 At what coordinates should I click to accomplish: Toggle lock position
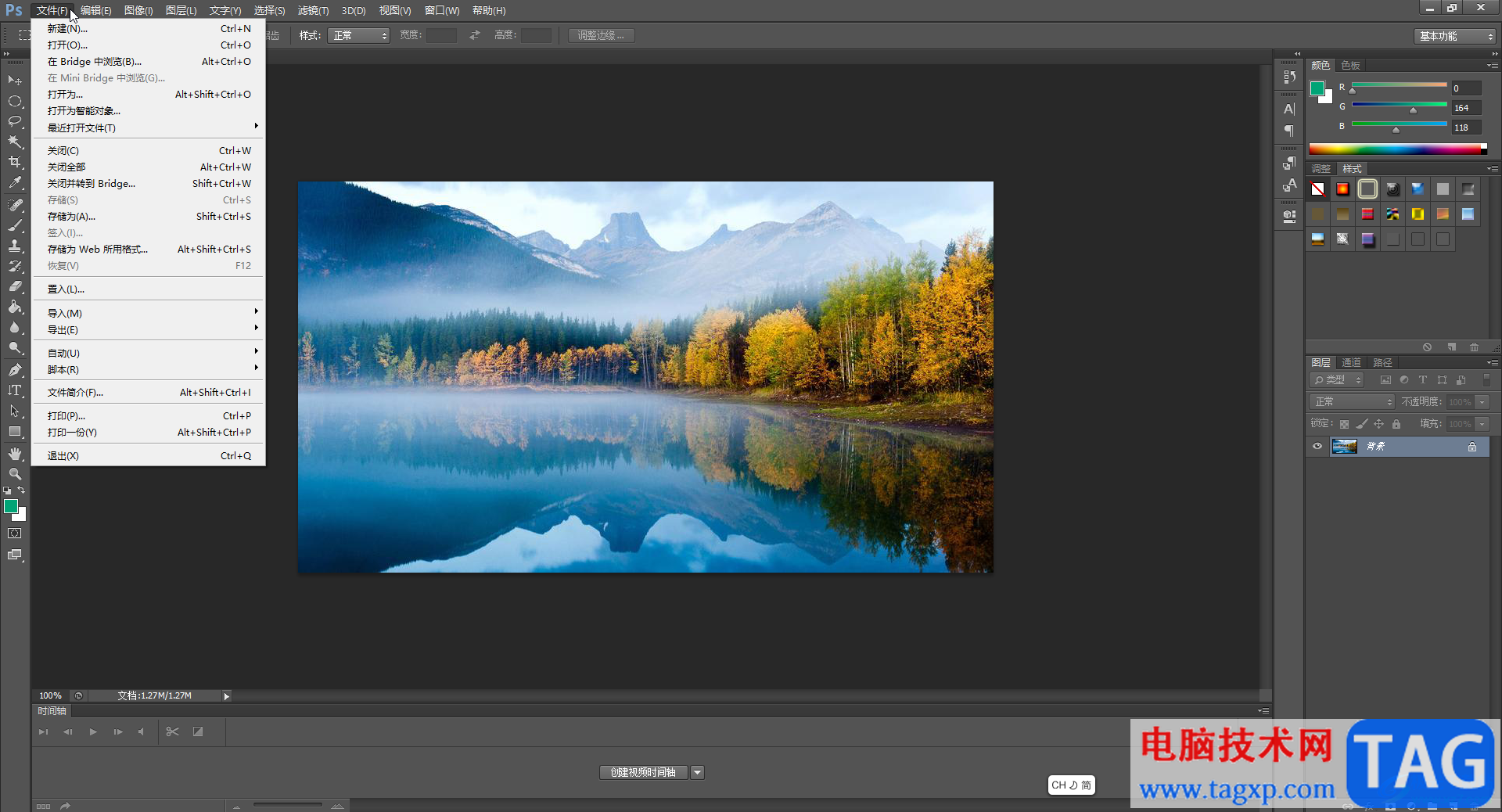tap(1379, 424)
